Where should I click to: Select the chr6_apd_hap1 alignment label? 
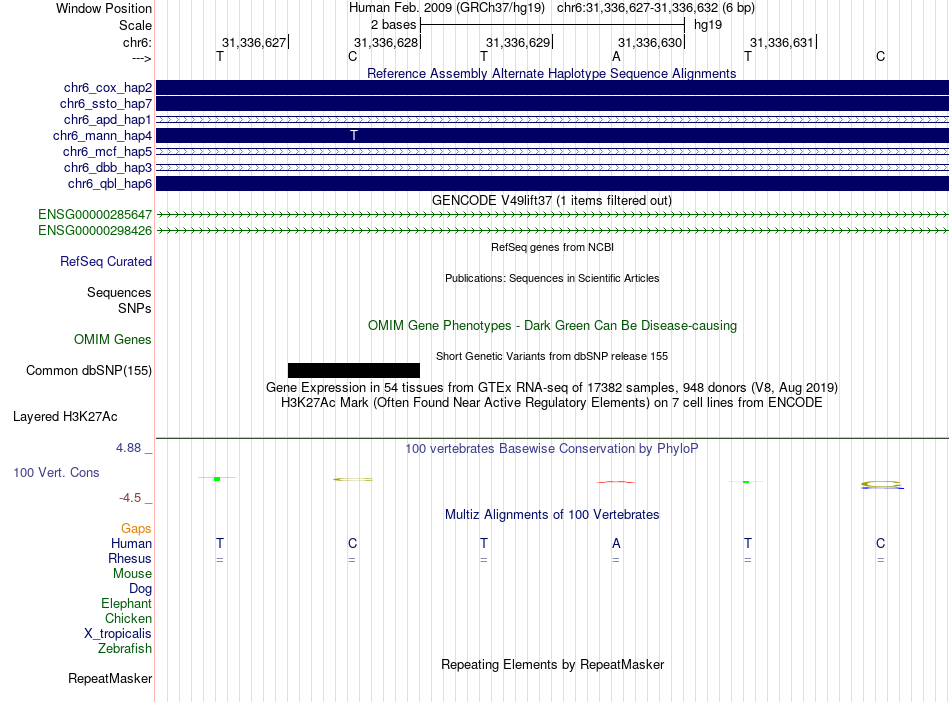click(108, 119)
